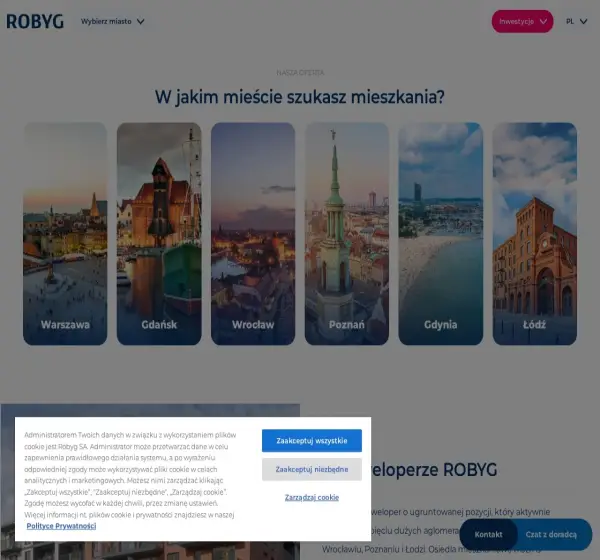The image size is (600, 560).
Task: Click the heading W jakim mieście szukasz mieszkania?
Action: coord(300,97)
